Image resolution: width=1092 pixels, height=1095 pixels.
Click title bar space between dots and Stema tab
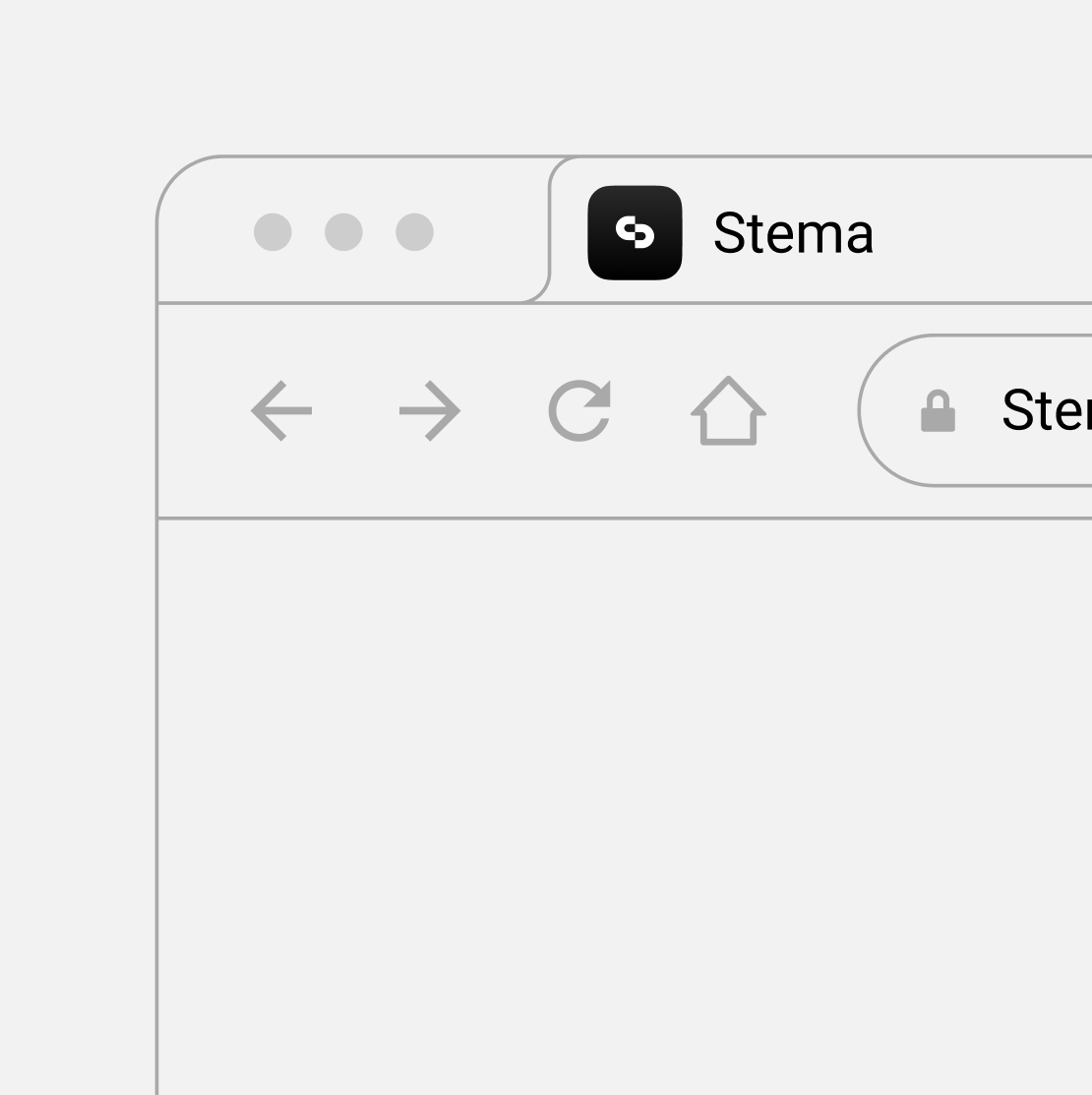(x=491, y=232)
